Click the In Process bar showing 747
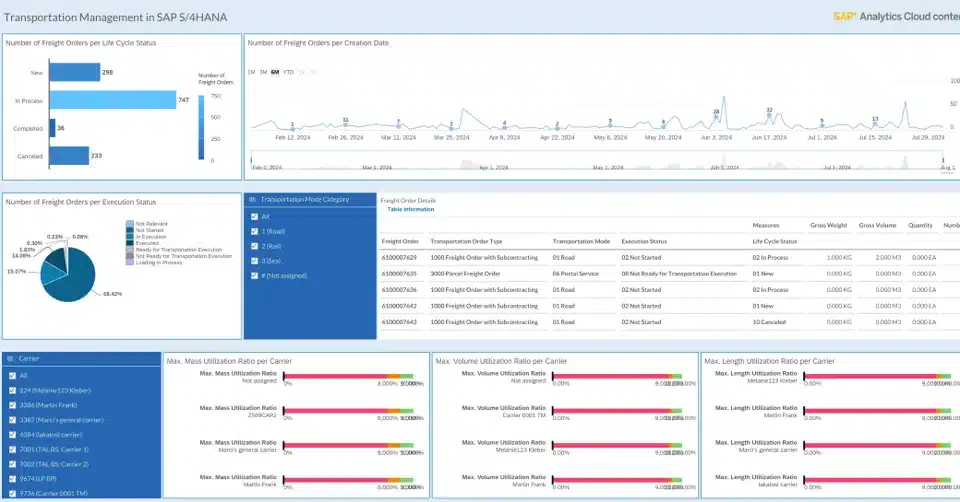This screenshot has width=960, height=502. (113, 100)
